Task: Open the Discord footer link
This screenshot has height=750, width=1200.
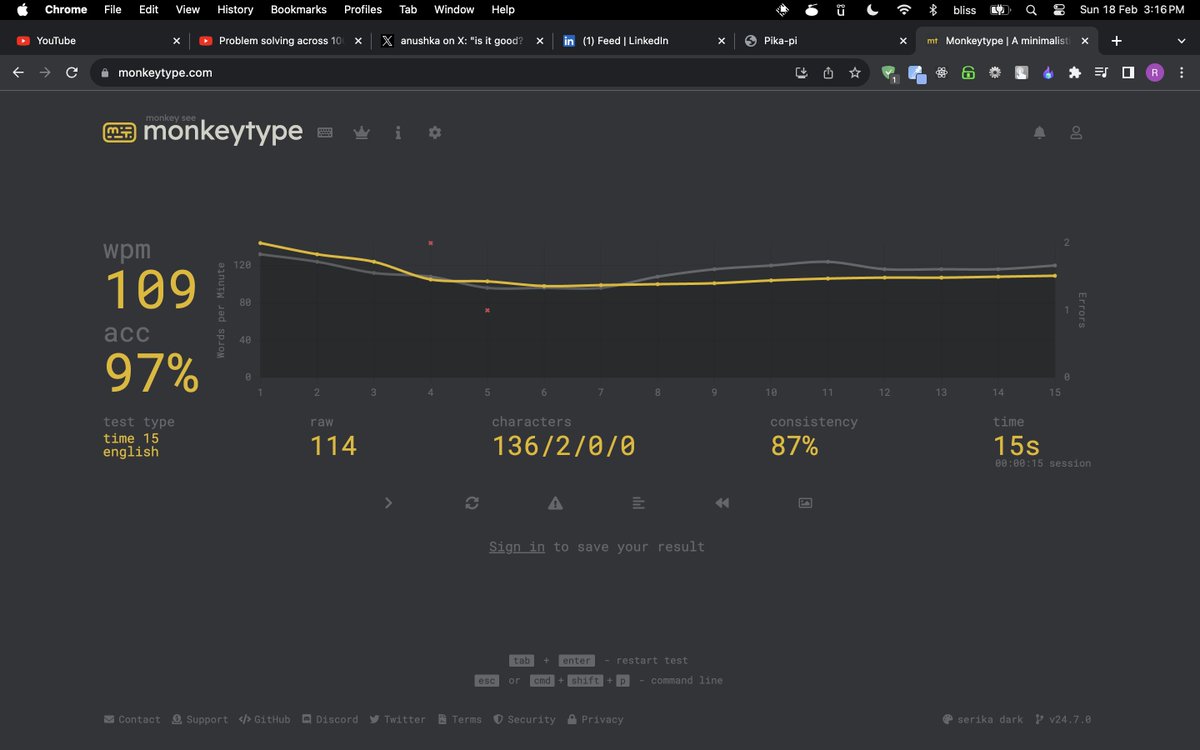Action: coord(330,719)
